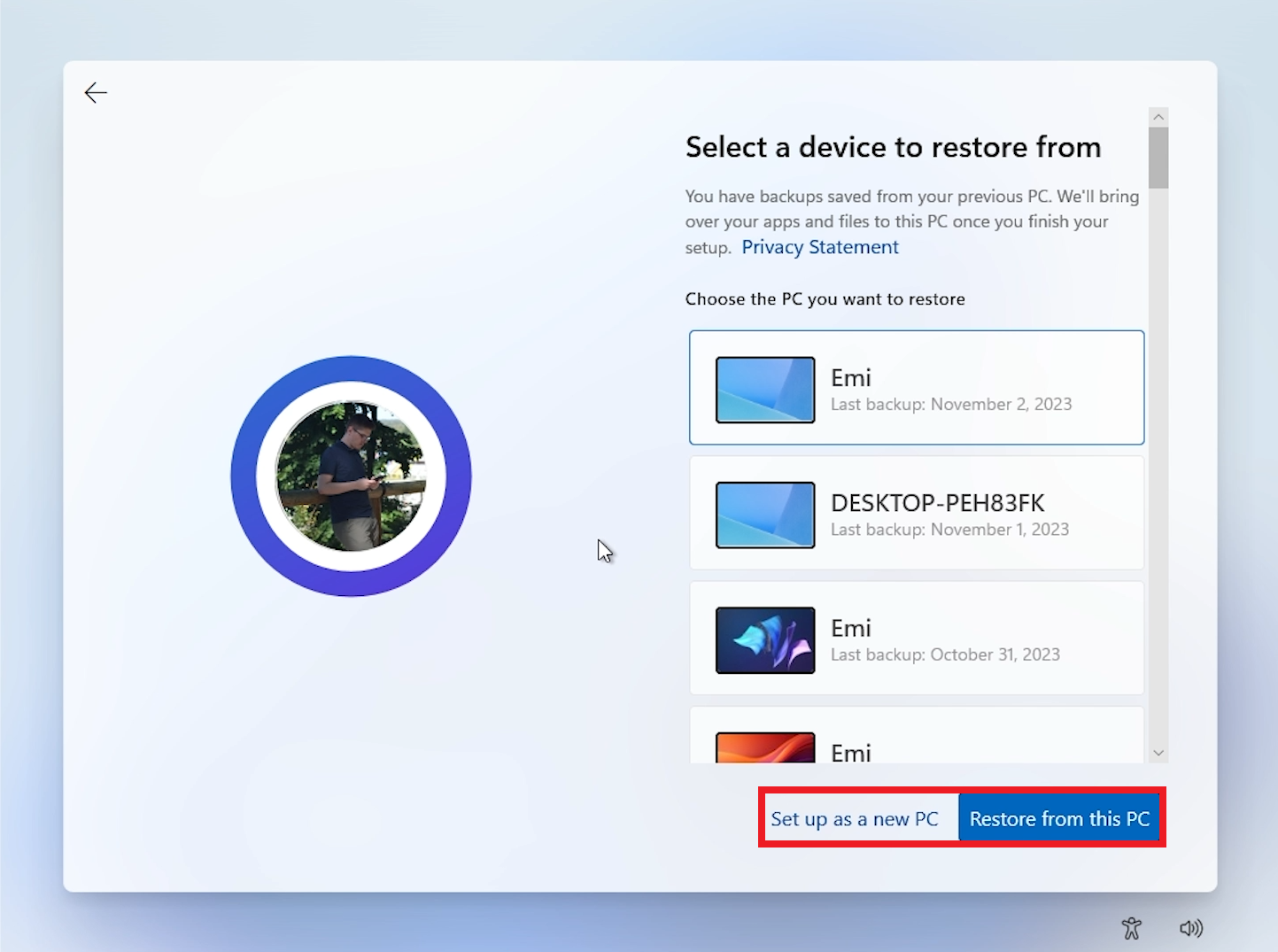The width and height of the screenshot is (1278, 952).
Task: Click the scrollbar thumb on the device list
Action: pyautogui.click(x=1158, y=155)
